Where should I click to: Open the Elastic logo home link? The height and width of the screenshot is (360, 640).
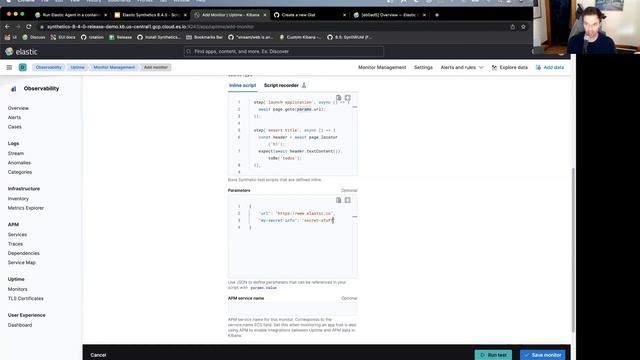click(21, 52)
